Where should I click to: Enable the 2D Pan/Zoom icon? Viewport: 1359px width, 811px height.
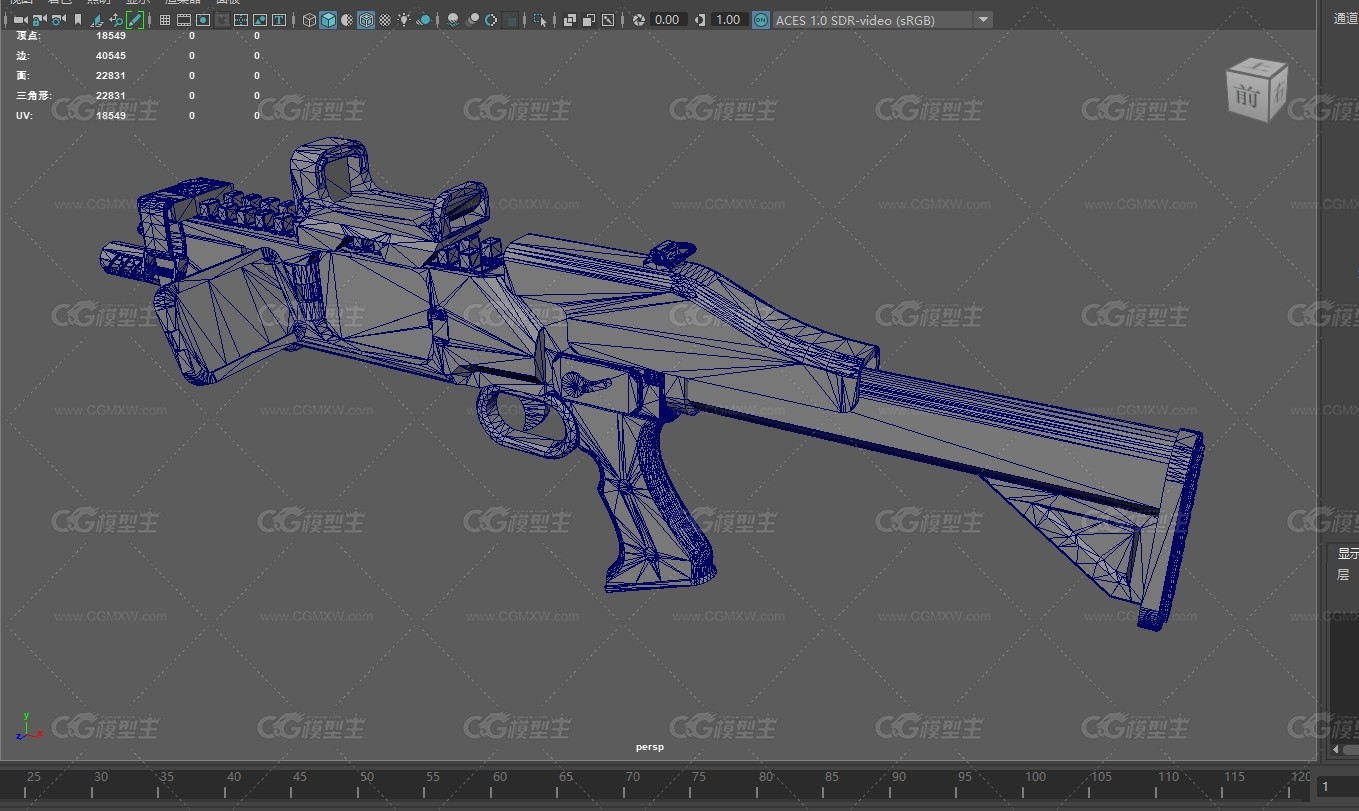pos(116,20)
